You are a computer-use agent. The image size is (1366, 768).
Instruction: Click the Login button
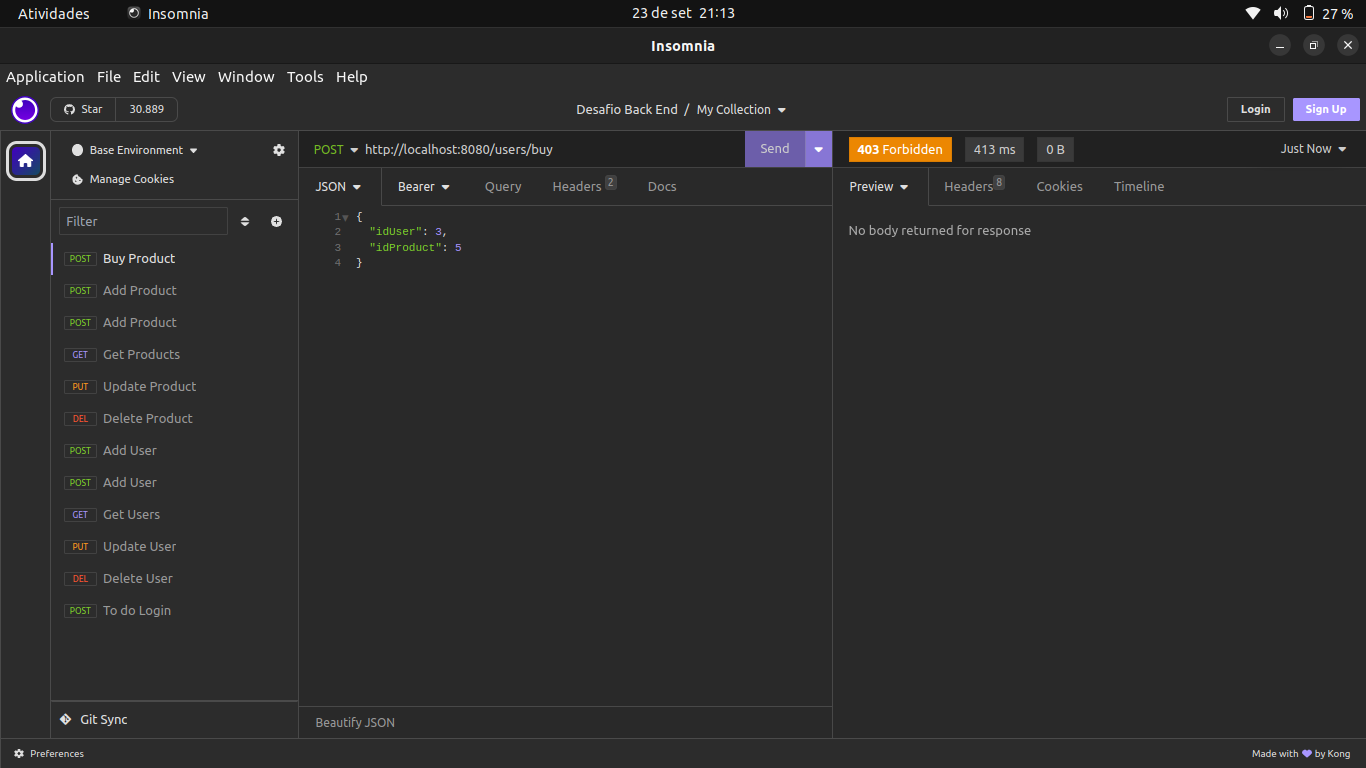[1256, 110]
